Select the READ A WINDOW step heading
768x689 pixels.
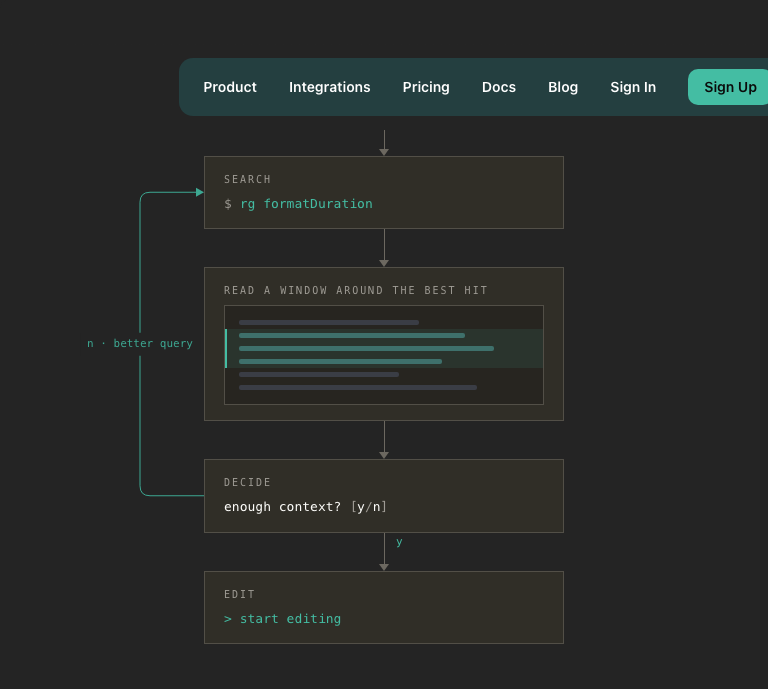click(356, 290)
